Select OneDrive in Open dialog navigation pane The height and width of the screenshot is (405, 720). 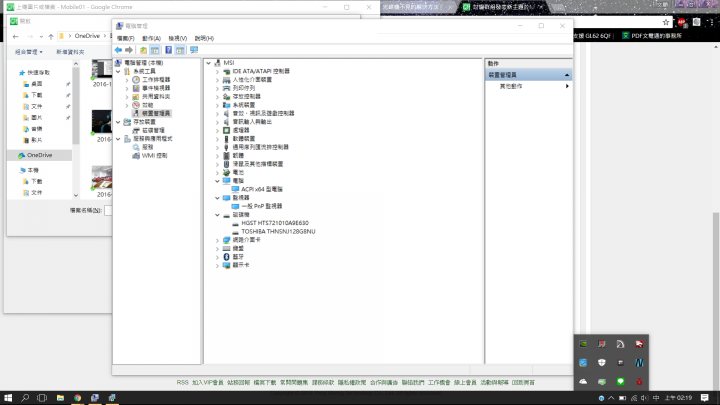39,155
